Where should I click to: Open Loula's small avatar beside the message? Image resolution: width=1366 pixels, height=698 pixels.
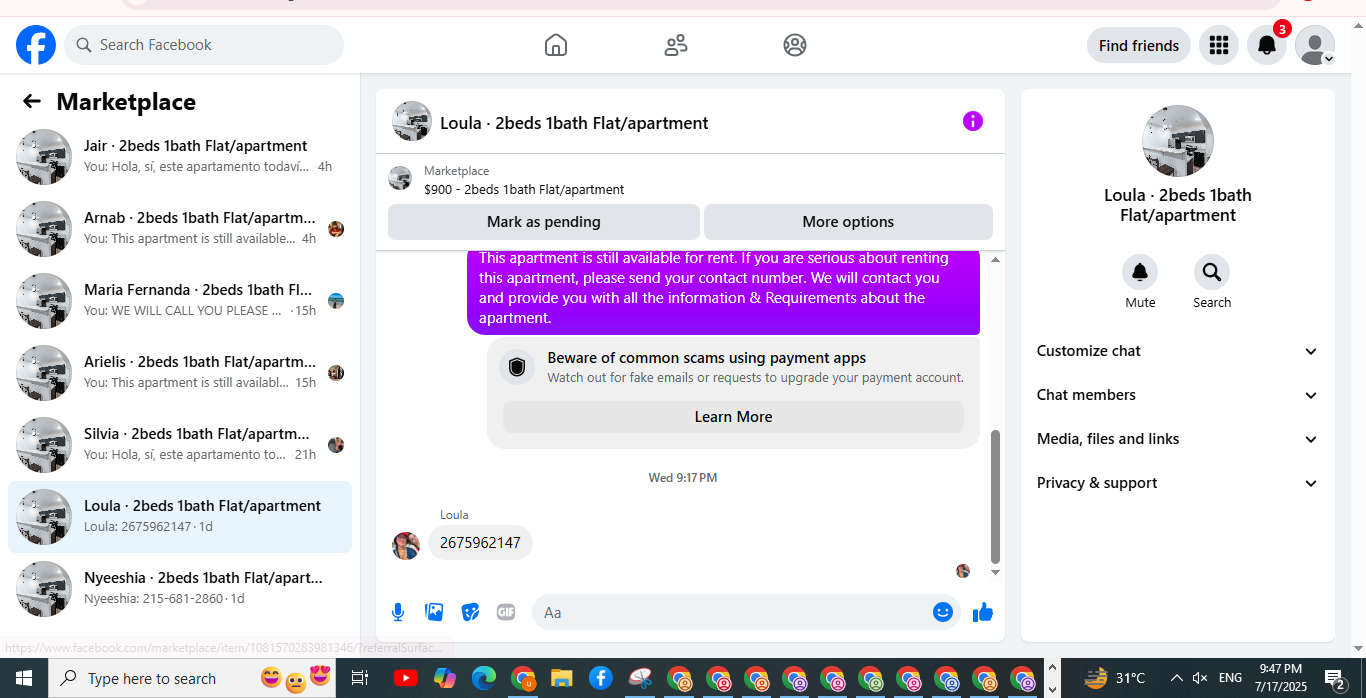(x=406, y=546)
